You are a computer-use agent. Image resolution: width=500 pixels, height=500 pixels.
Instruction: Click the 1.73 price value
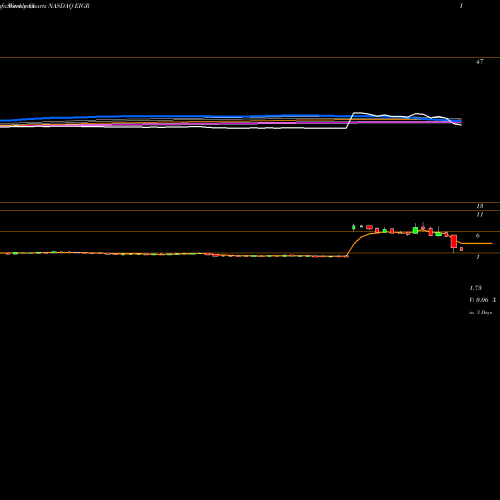point(475,288)
